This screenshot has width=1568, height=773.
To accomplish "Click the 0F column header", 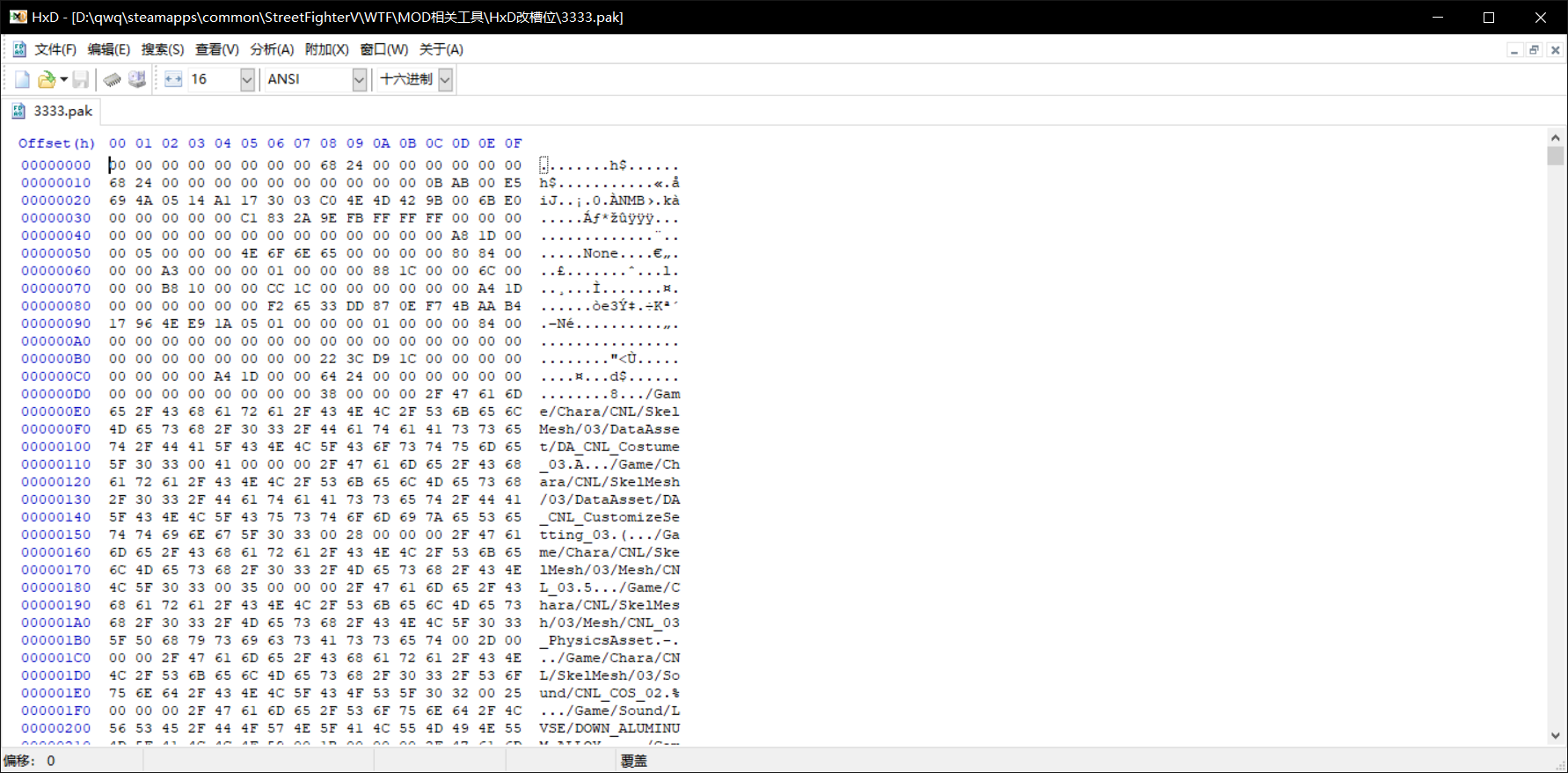I will [x=513, y=143].
